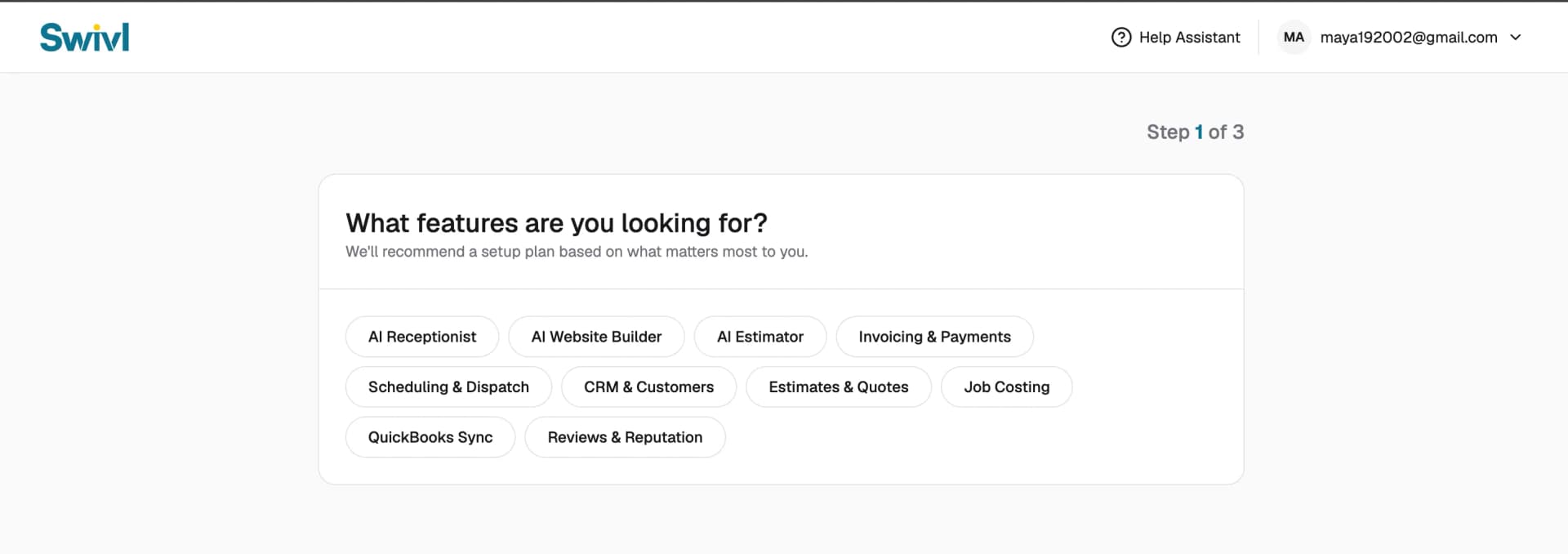The width and height of the screenshot is (1568, 554).
Task: Select Invoicing & Payments option
Action: [x=934, y=337]
